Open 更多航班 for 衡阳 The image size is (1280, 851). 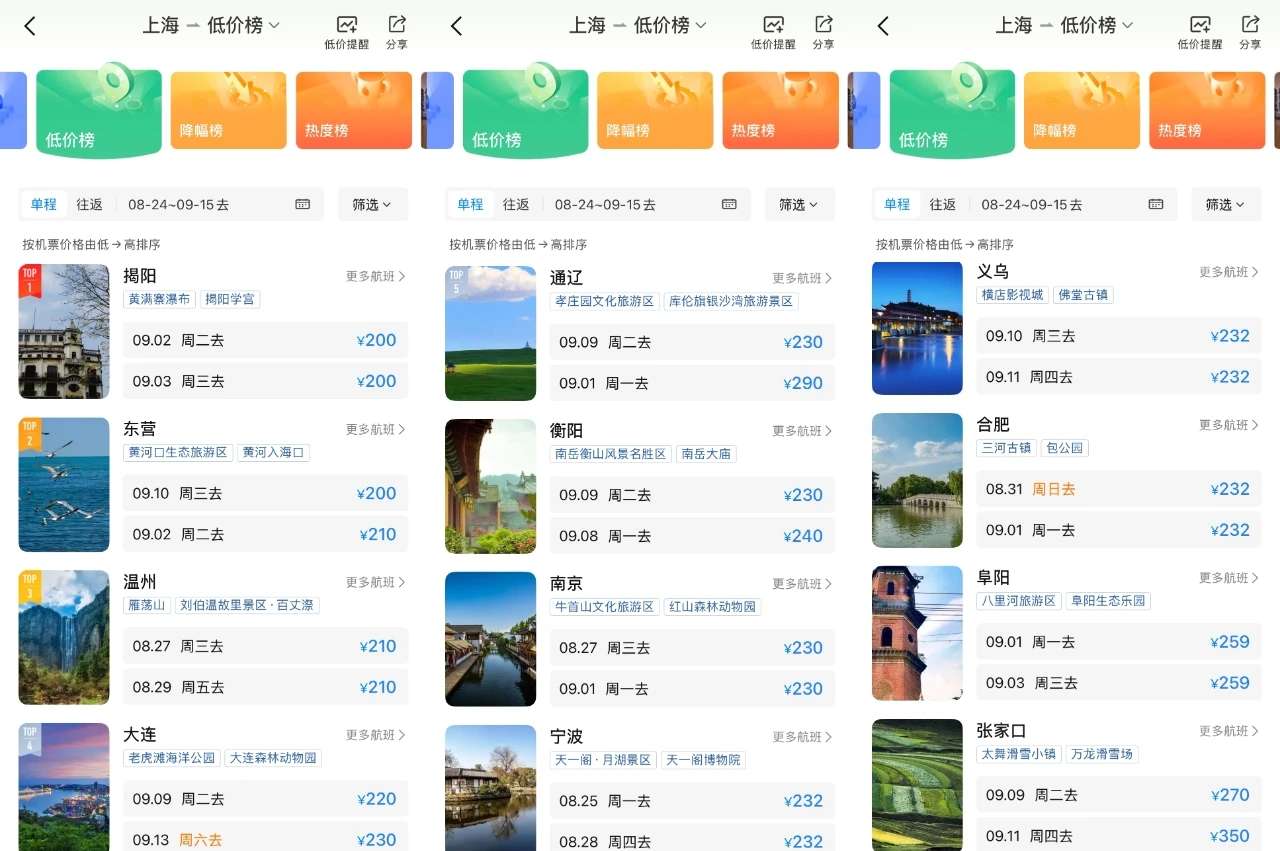point(803,431)
